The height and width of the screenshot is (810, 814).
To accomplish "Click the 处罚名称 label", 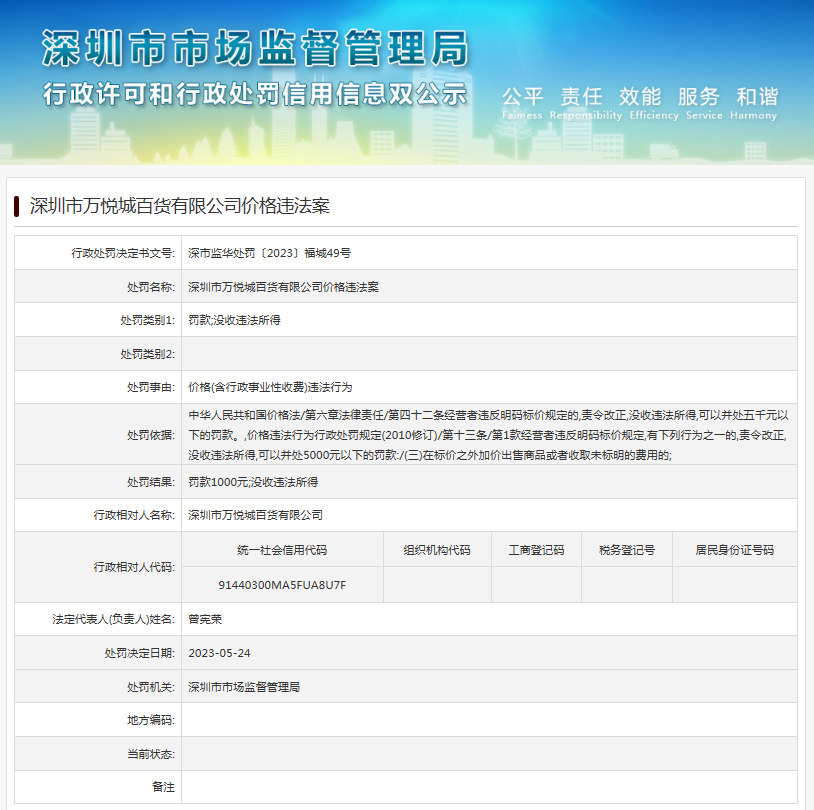I will coord(151,287).
